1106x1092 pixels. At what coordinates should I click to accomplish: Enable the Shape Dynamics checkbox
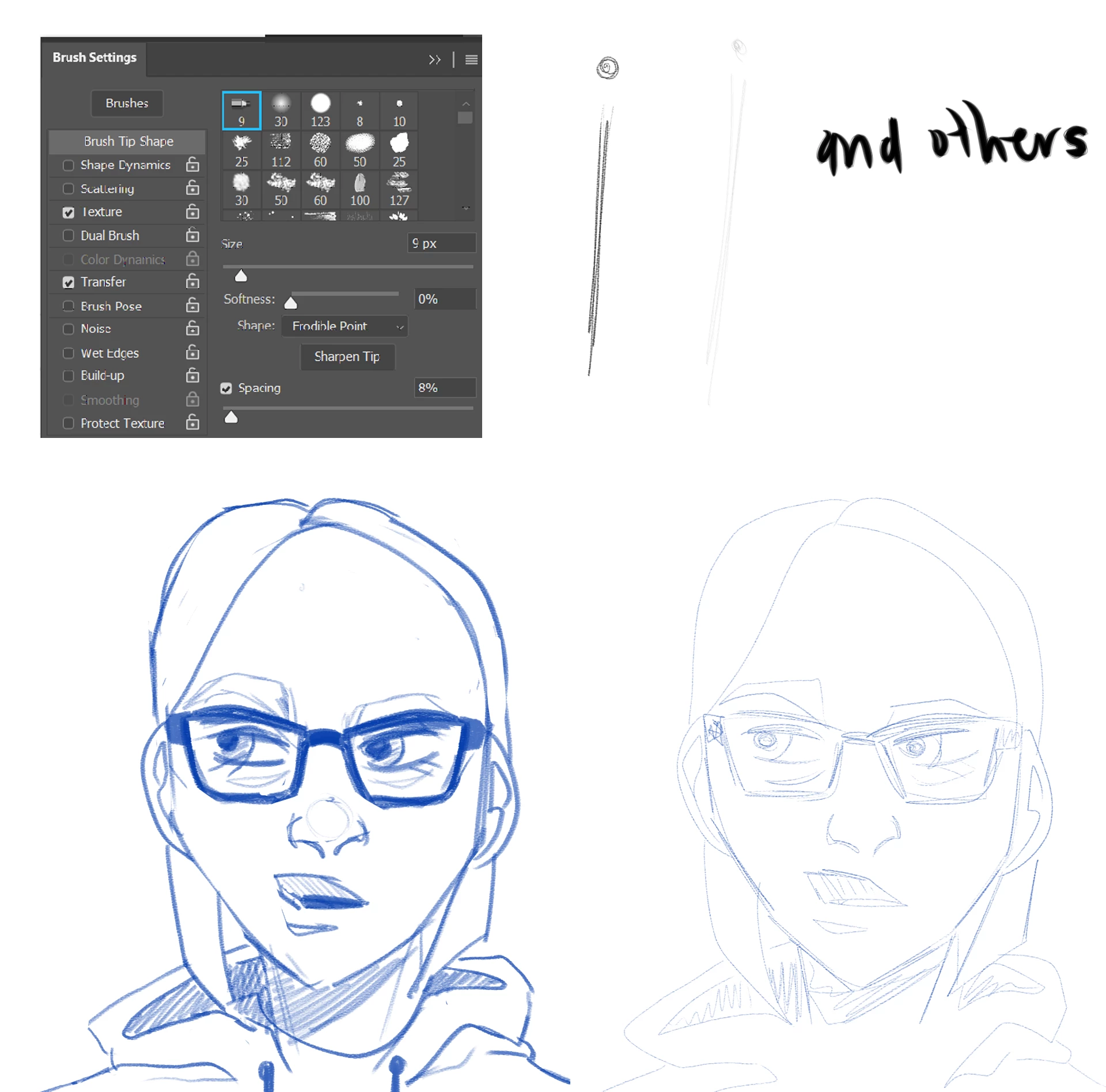69,165
